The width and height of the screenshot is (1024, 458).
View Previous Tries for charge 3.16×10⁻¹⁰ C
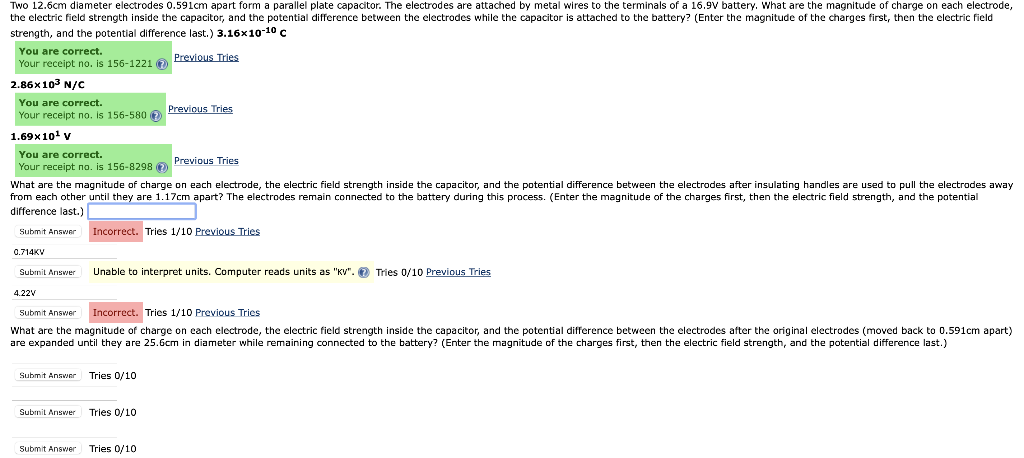[206, 57]
